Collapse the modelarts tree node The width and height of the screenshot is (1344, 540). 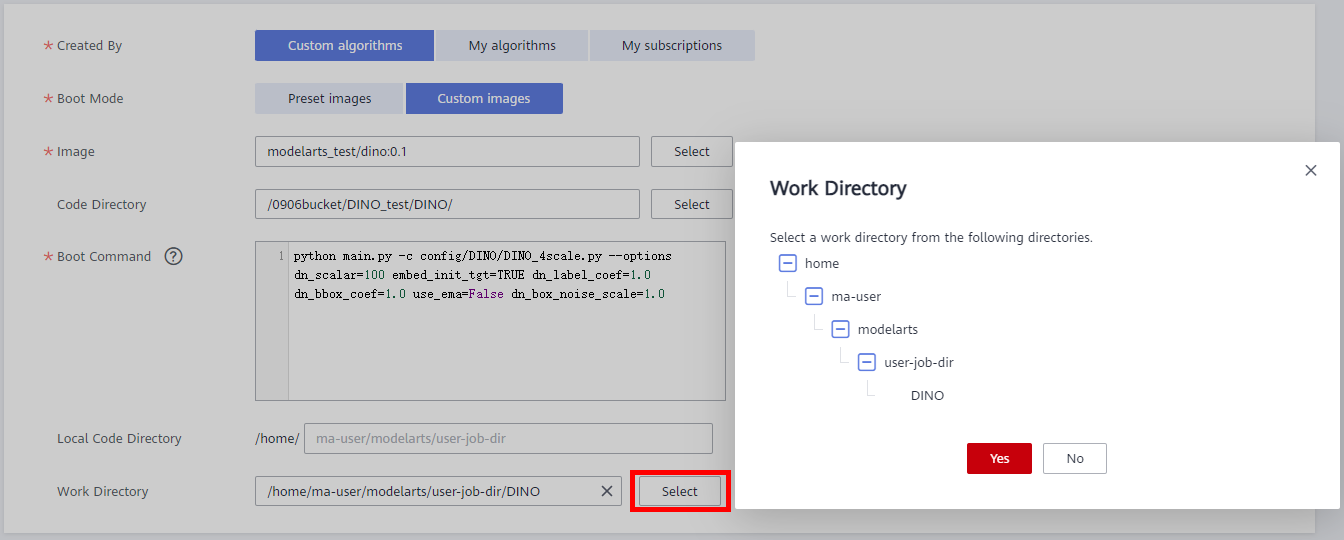click(840, 329)
